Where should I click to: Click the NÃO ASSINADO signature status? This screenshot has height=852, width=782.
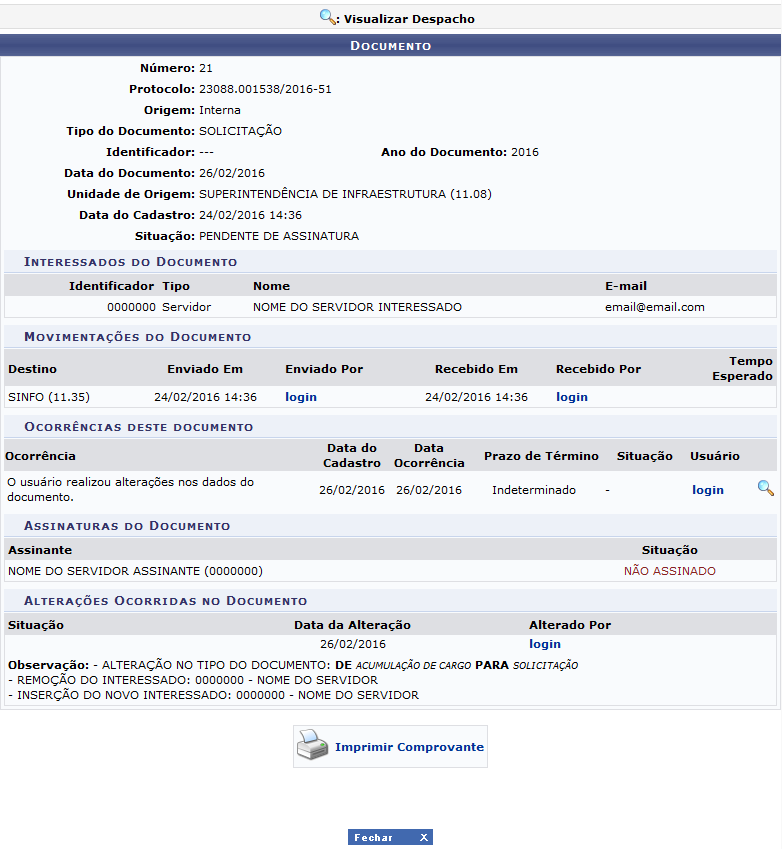point(670,571)
